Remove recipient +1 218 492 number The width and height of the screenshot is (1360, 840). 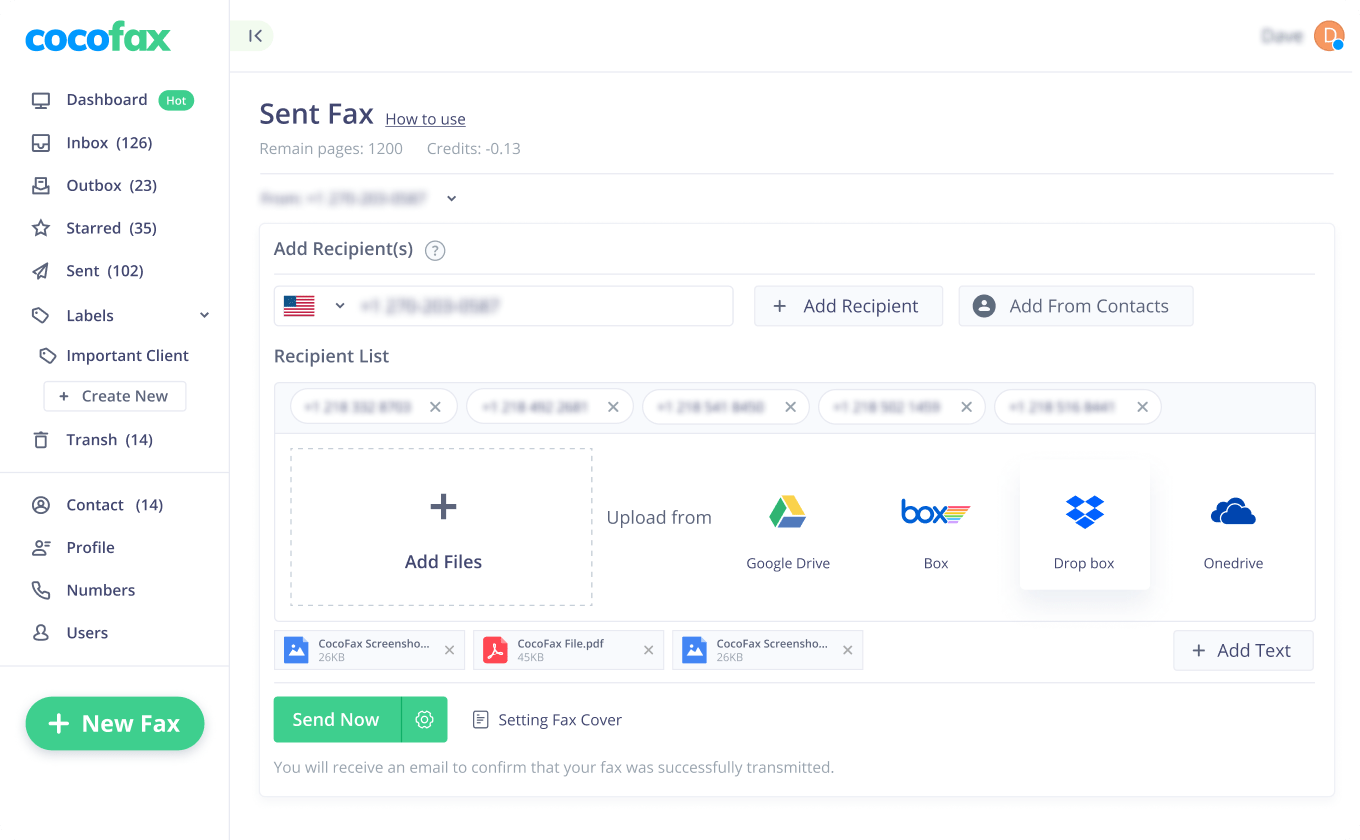coord(613,407)
